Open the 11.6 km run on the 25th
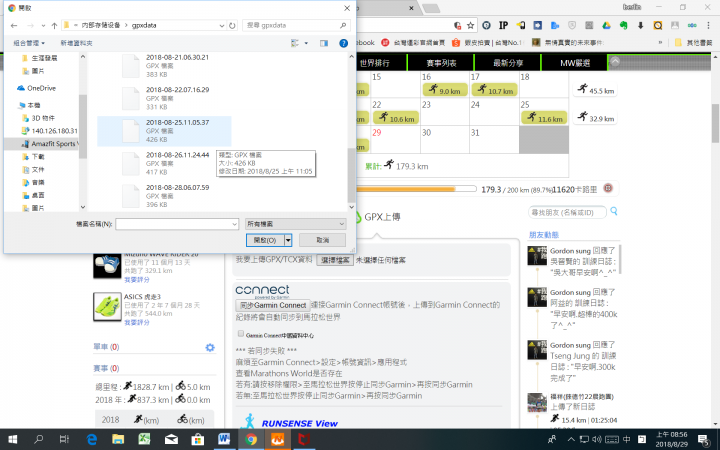The width and height of the screenshot is (720, 450). pyautogui.click(x=544, y=118)
